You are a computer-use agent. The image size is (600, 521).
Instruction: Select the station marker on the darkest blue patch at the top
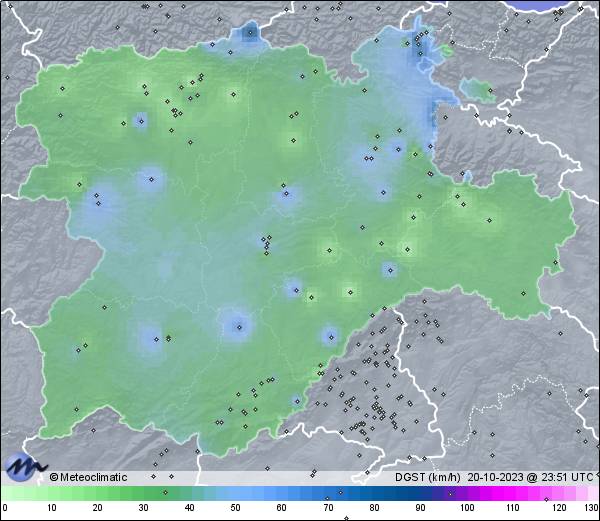pos(251,33)
